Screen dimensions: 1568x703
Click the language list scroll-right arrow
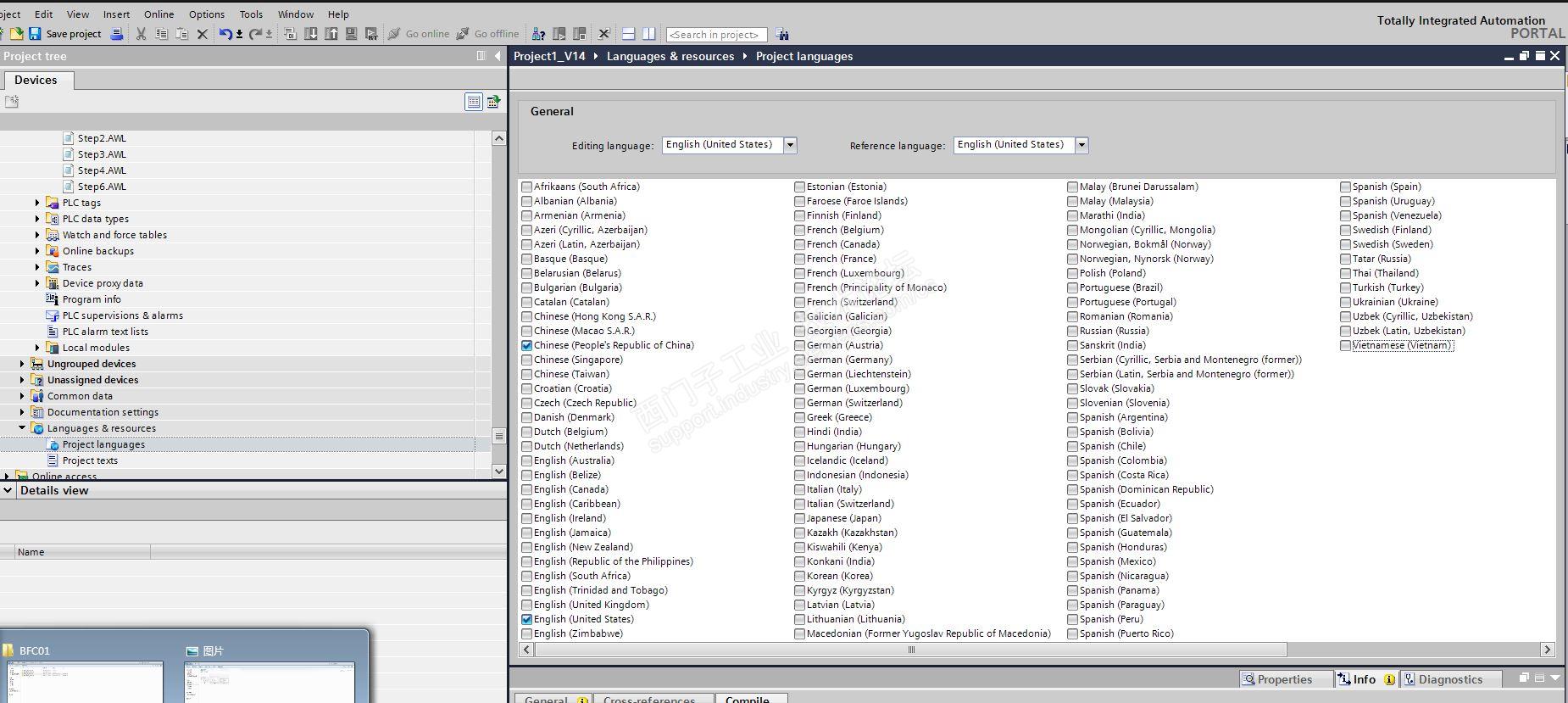pos(1547,650)
